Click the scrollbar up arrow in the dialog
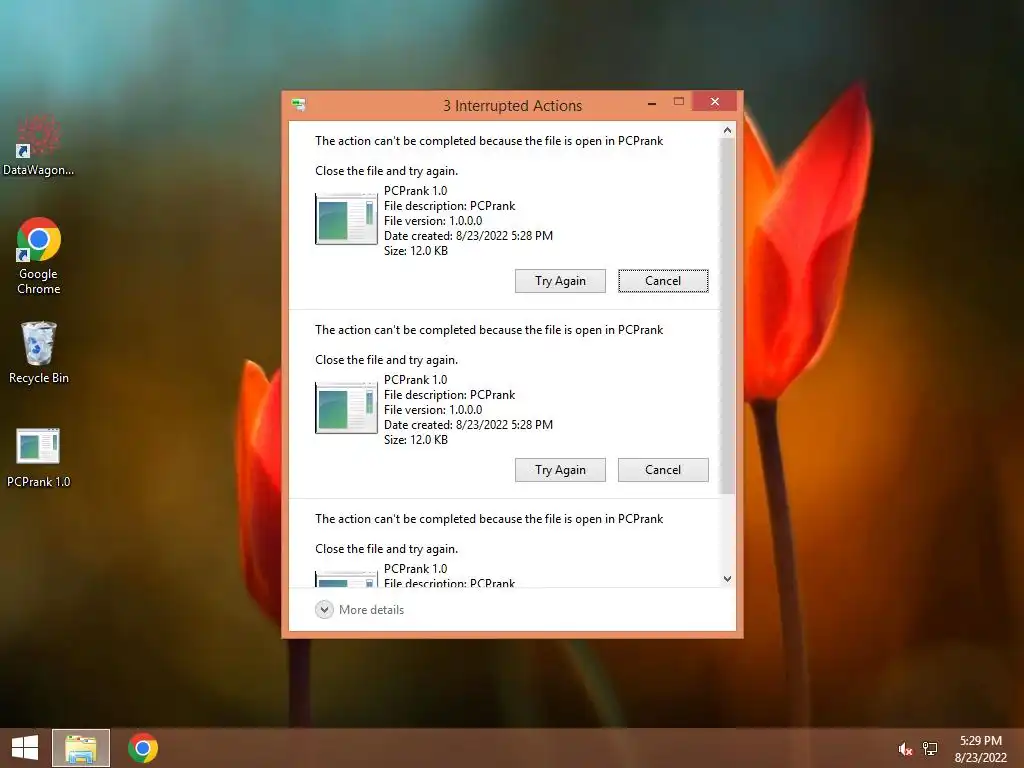The height and width of the screenshot is (768, 1024). coord(728,131)
